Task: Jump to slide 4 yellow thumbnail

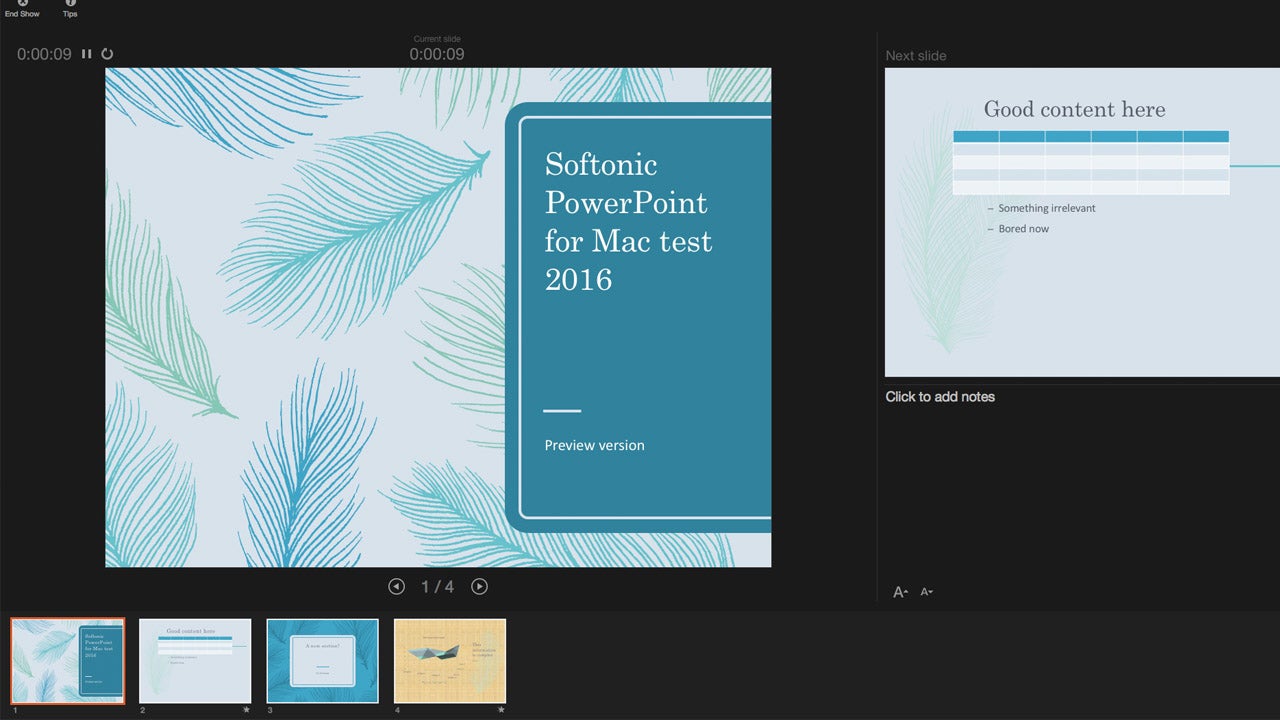Action: tap(450, 661)
